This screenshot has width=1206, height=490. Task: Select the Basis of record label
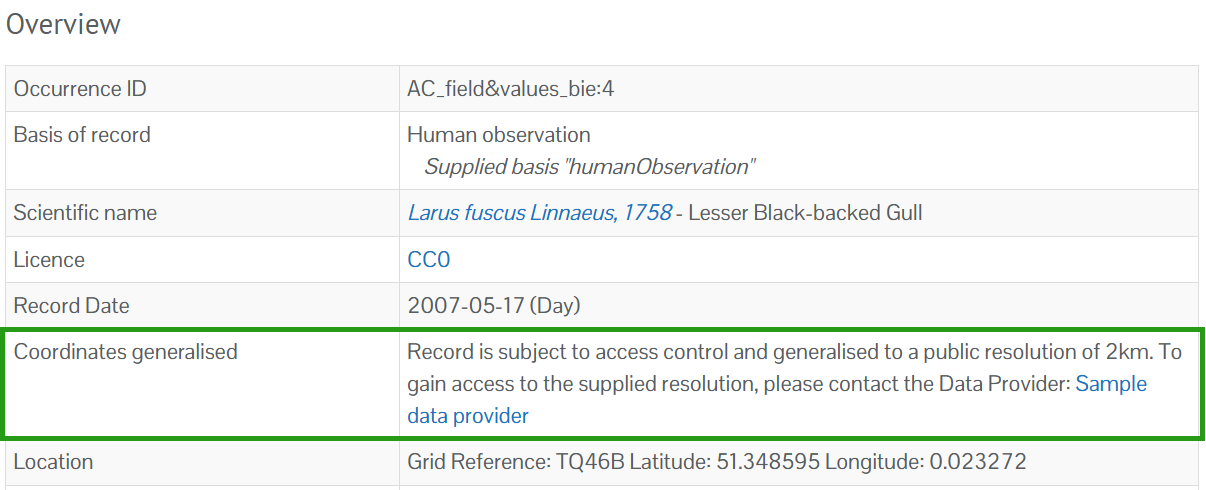coord(82,134)
